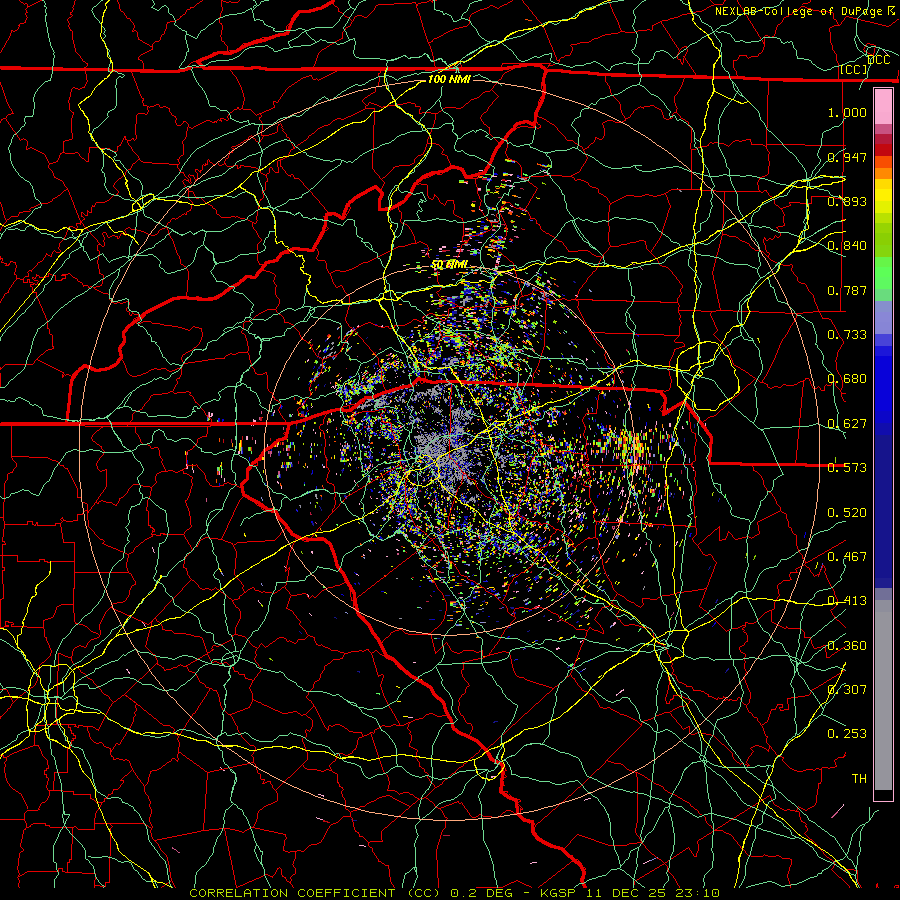Viewport: 900px width, 900px height.
Task: Select the 0.627 scale value
Action: tap(847, 424)
